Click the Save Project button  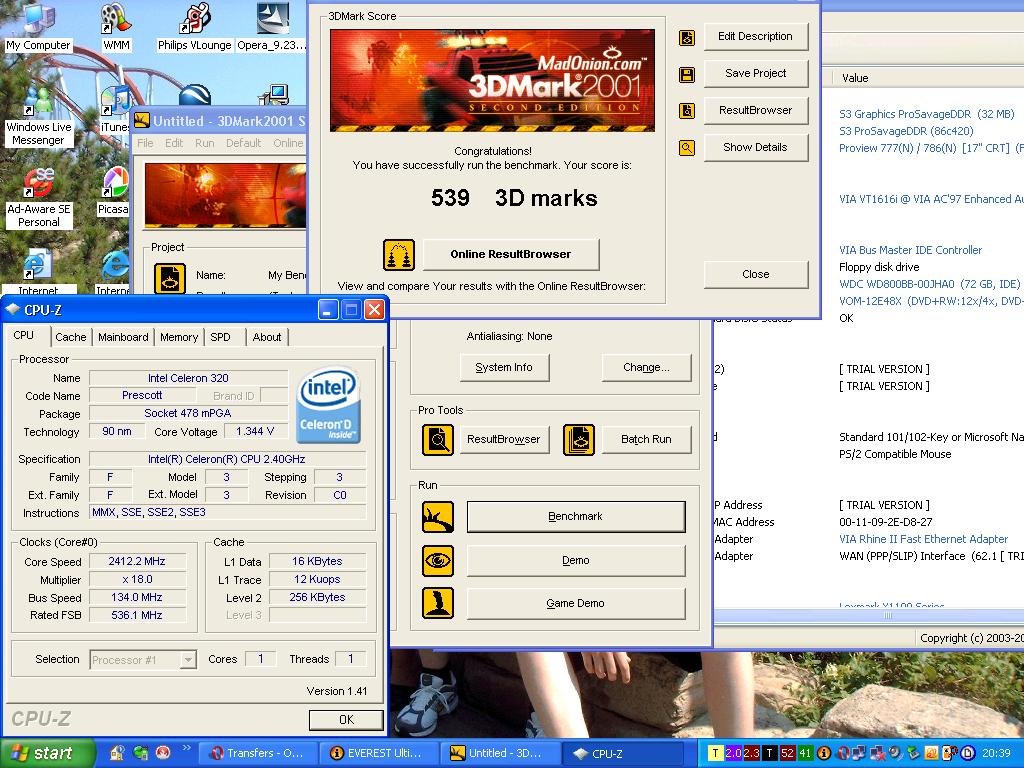point(756,74)
